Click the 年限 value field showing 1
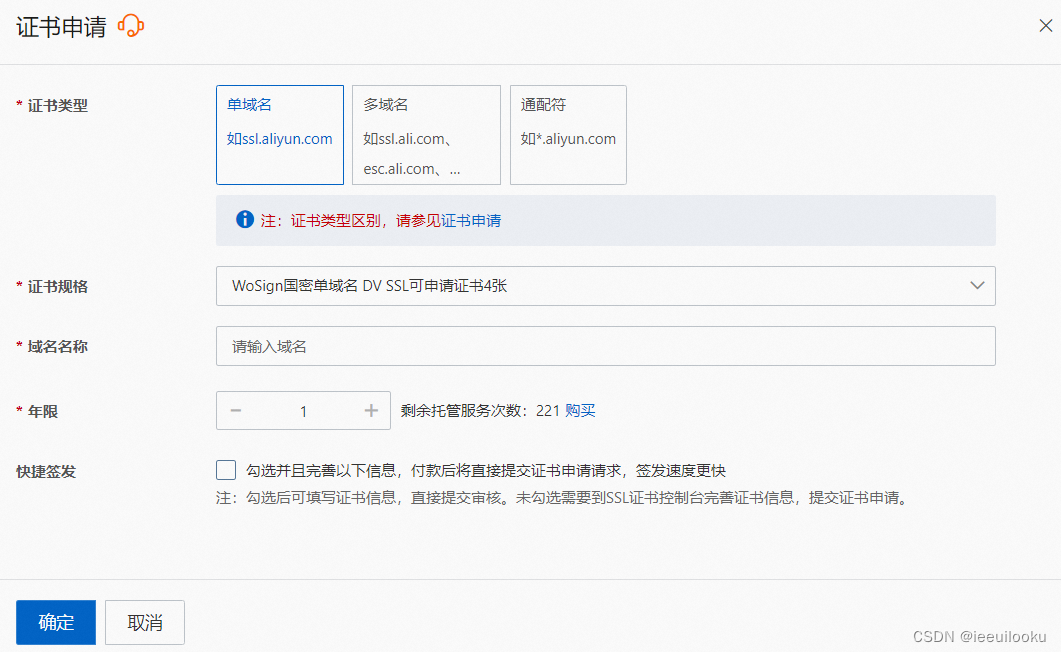 303,411
